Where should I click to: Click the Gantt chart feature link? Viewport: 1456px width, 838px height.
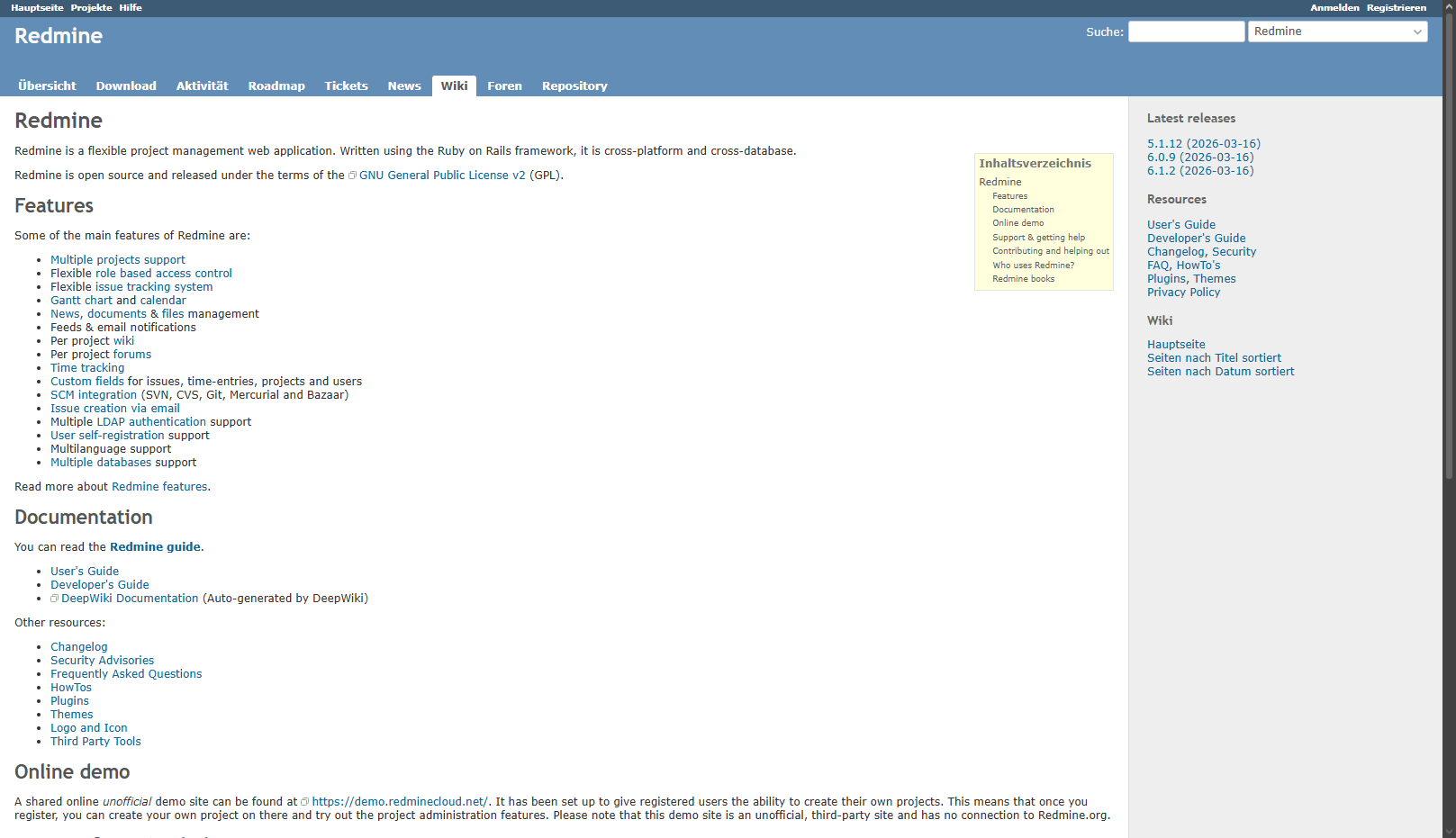pos(81,301)
